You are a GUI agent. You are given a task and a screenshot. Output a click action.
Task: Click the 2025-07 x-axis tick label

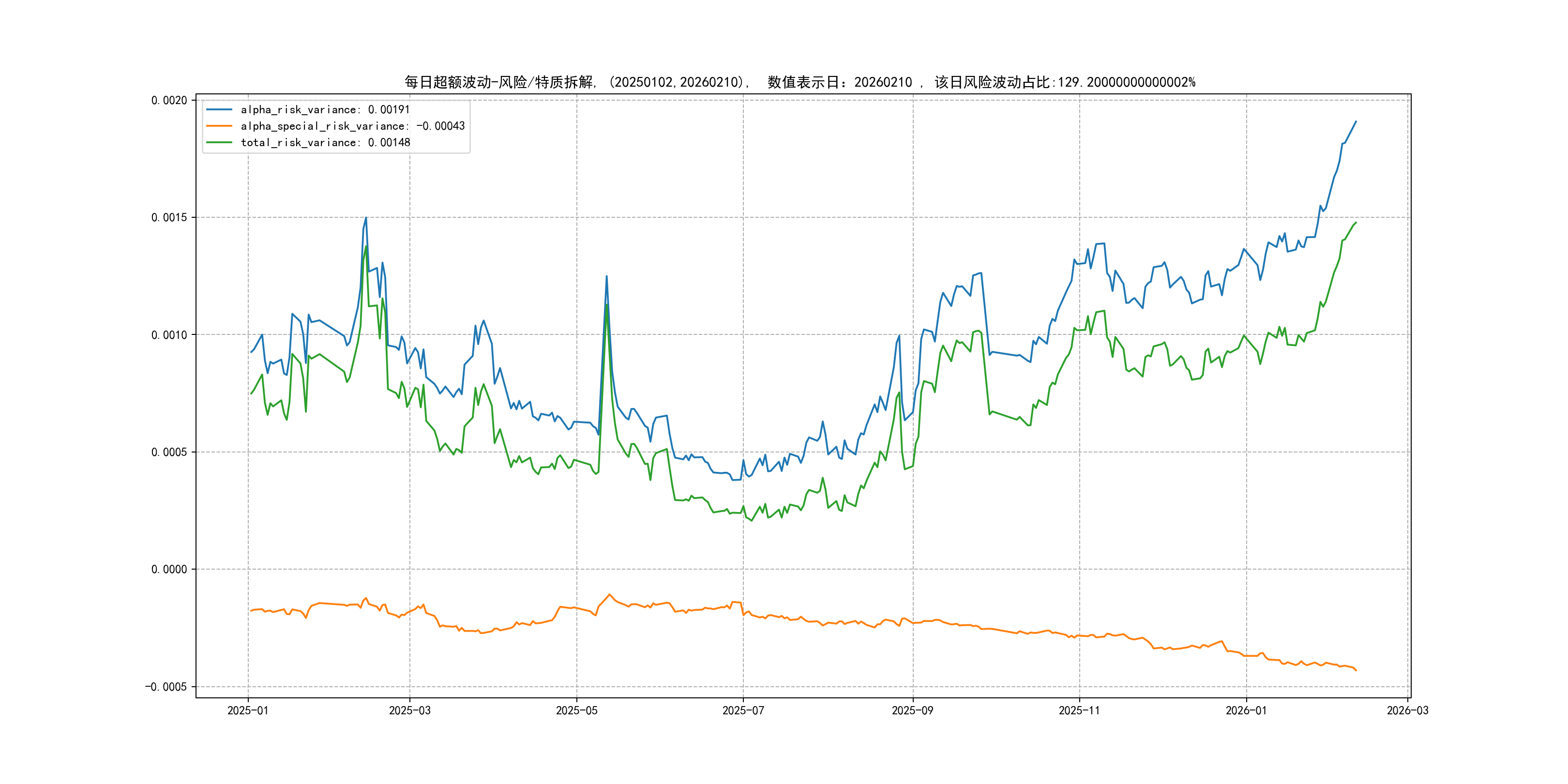742,710
